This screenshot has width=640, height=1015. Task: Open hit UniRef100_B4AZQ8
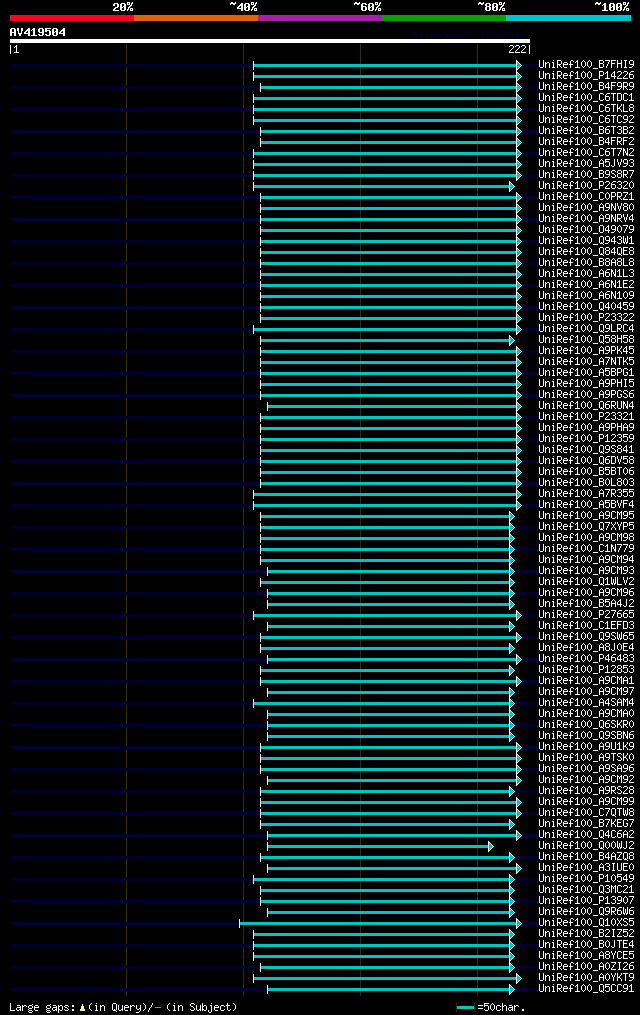tap(586, 857)
